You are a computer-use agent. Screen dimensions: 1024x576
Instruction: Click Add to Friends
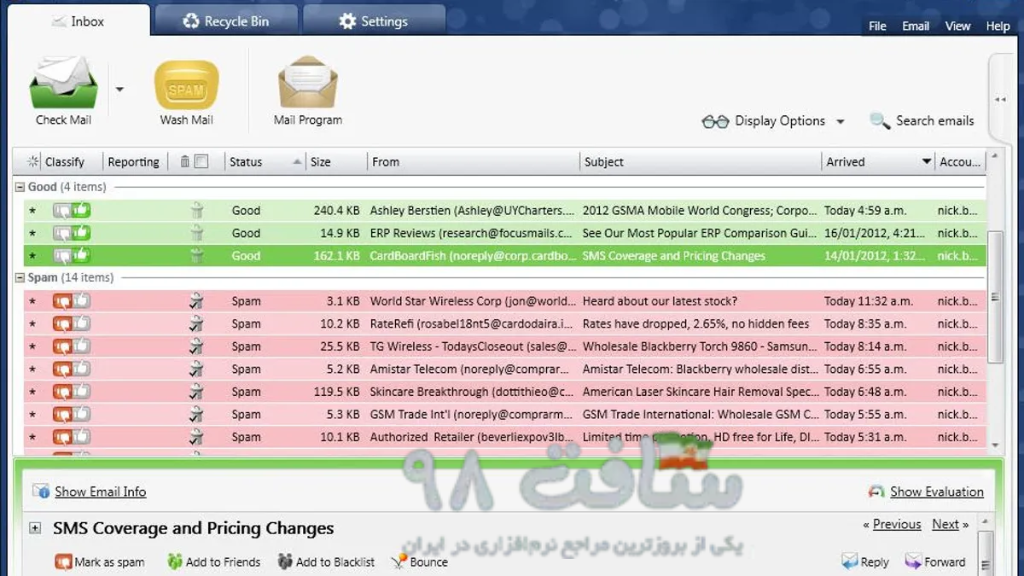coord(214,562)
